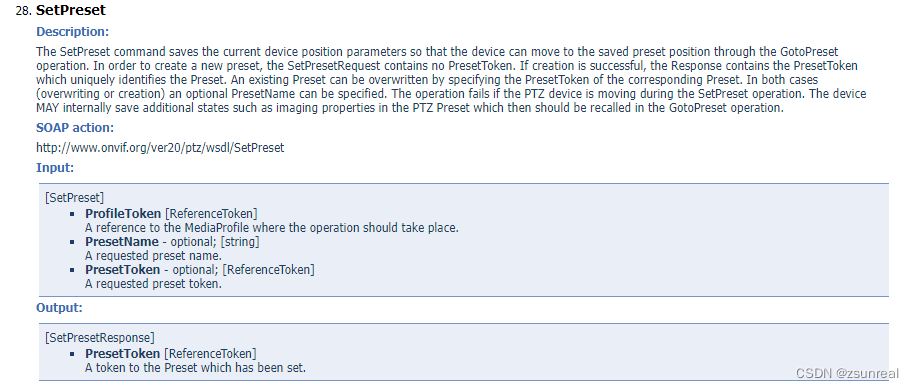Select the ProfileToken input parameter name

coord(123,214)
